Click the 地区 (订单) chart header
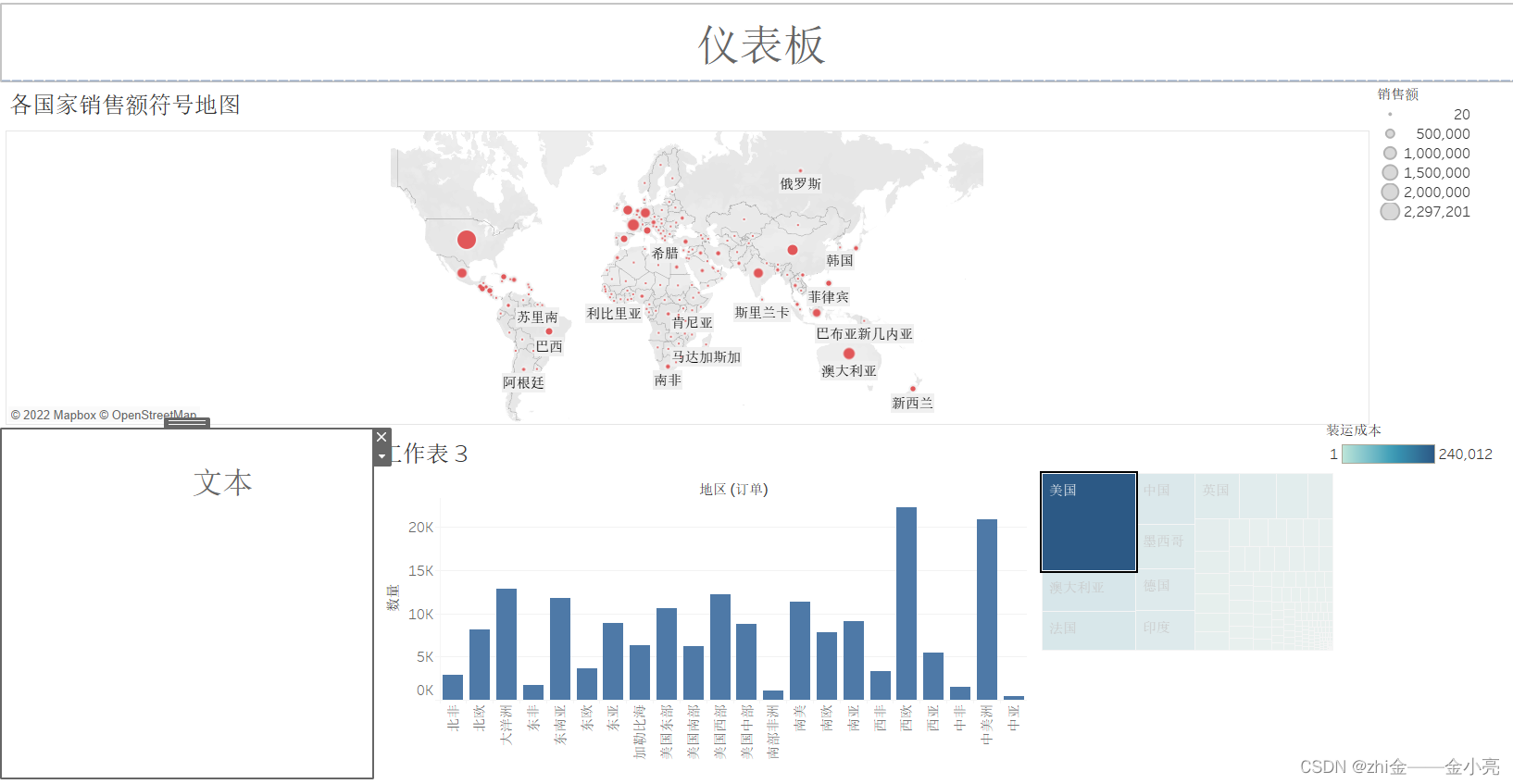This screenshot has height=784, width=1513. [733, 489]
